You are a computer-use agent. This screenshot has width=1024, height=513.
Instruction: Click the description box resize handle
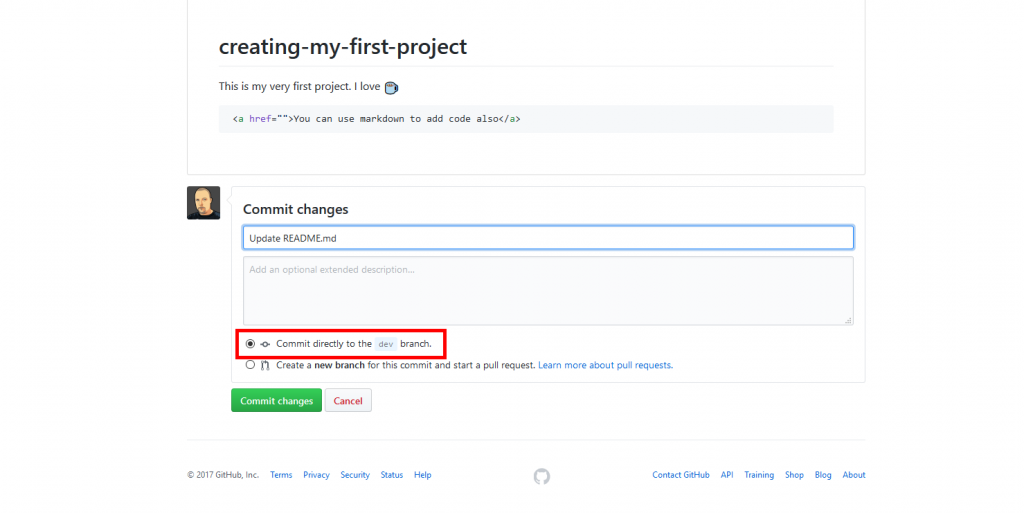848,320
